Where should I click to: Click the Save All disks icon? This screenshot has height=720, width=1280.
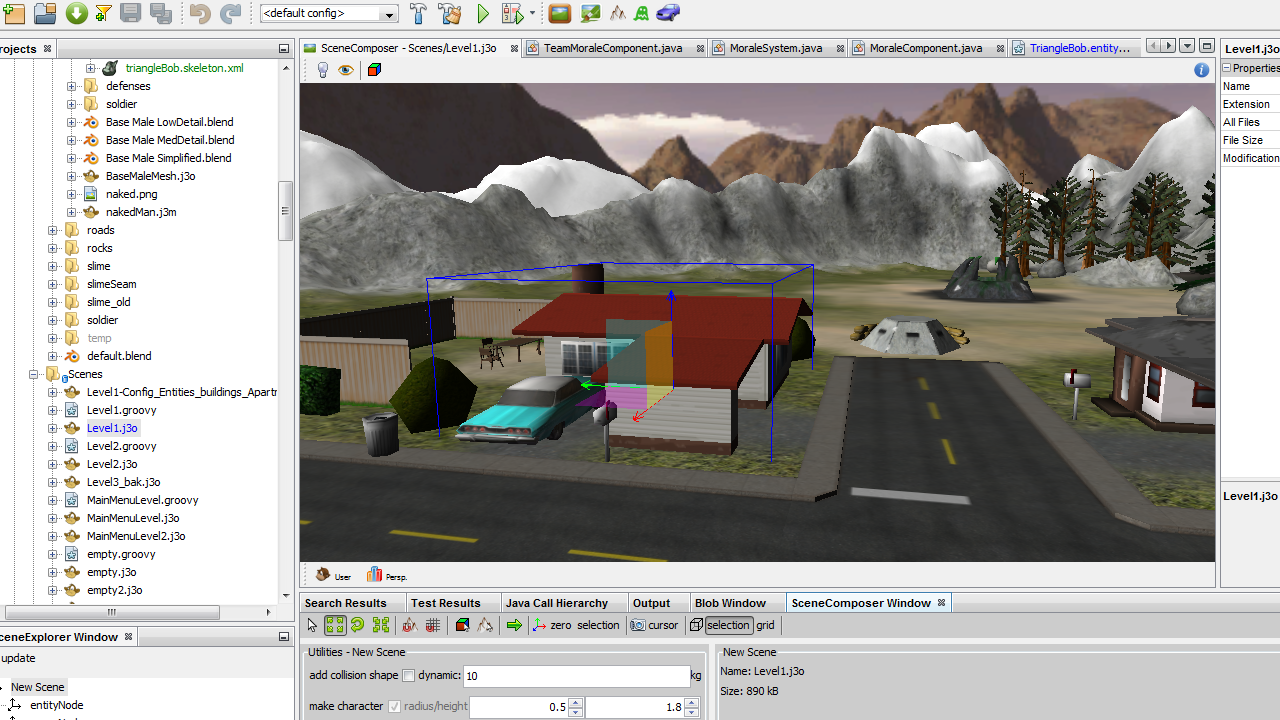click(160, 14)
